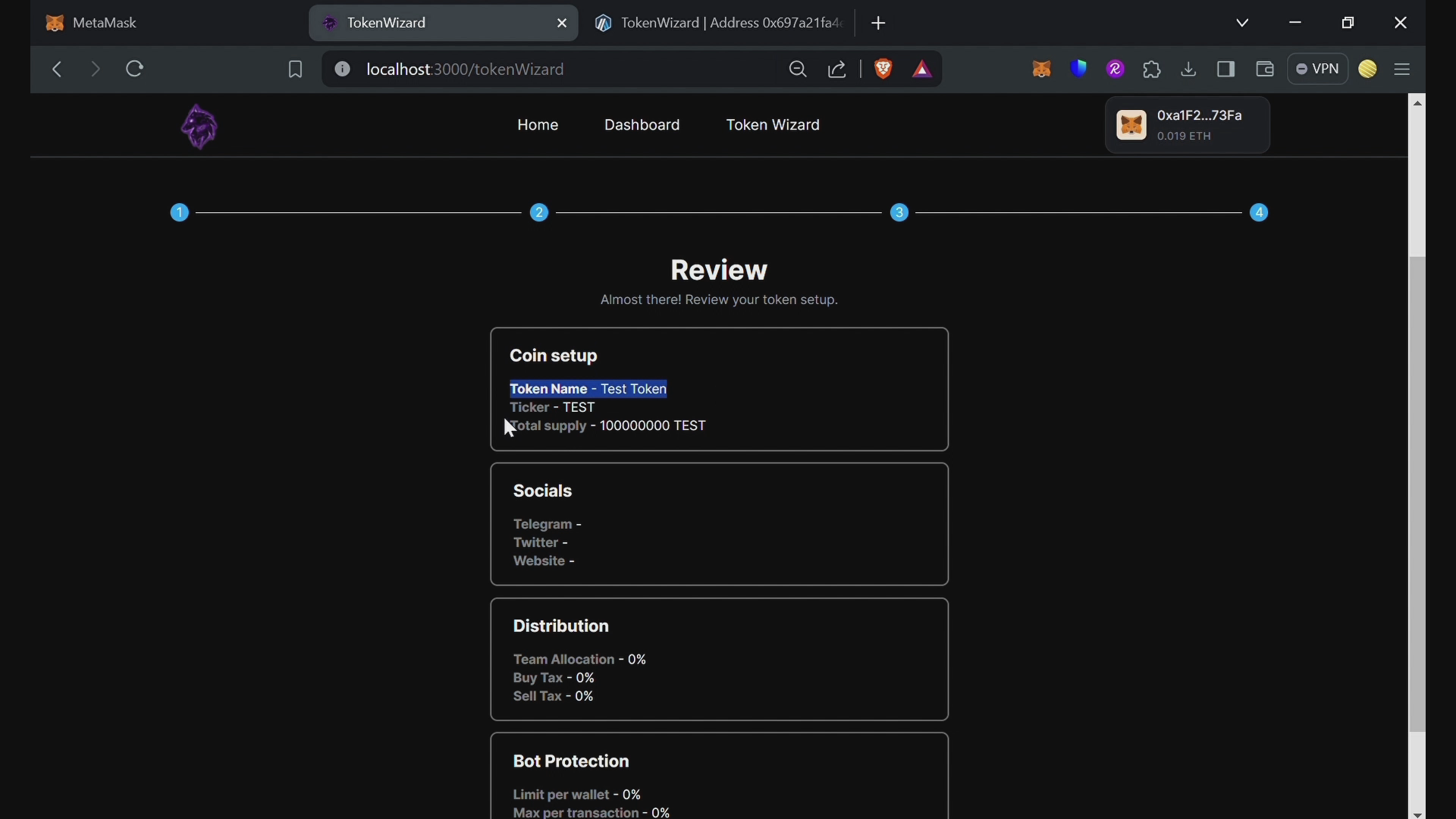1456x819 pixels.
Task: Open the blue shield extension icon
Action: [1078, 68]
